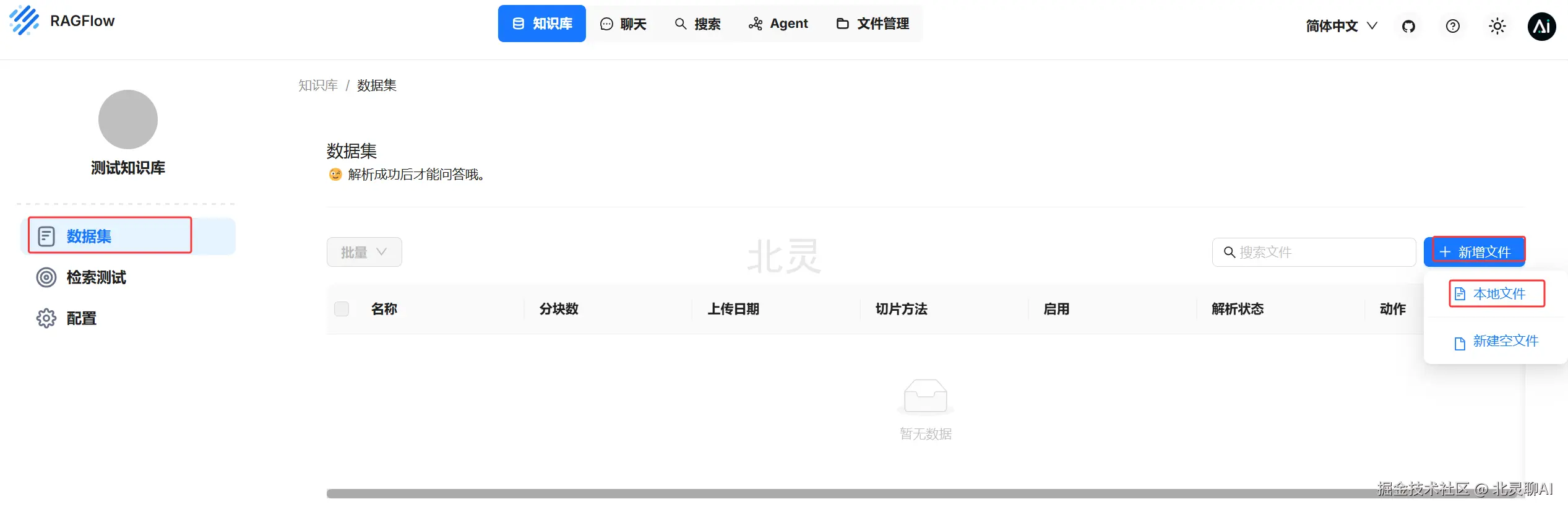Click the search magnifier icon in 搜索文件

click(x=1230, y=252)
